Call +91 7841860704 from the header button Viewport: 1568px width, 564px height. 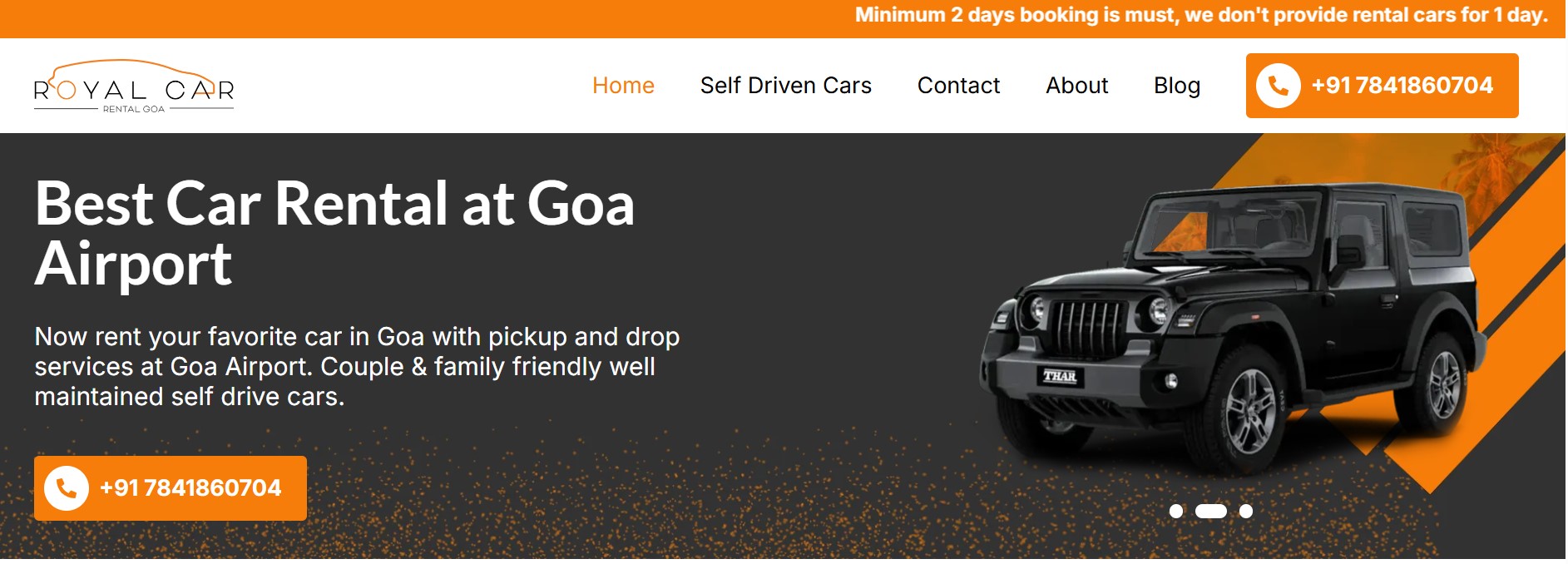coord(1382,86)
